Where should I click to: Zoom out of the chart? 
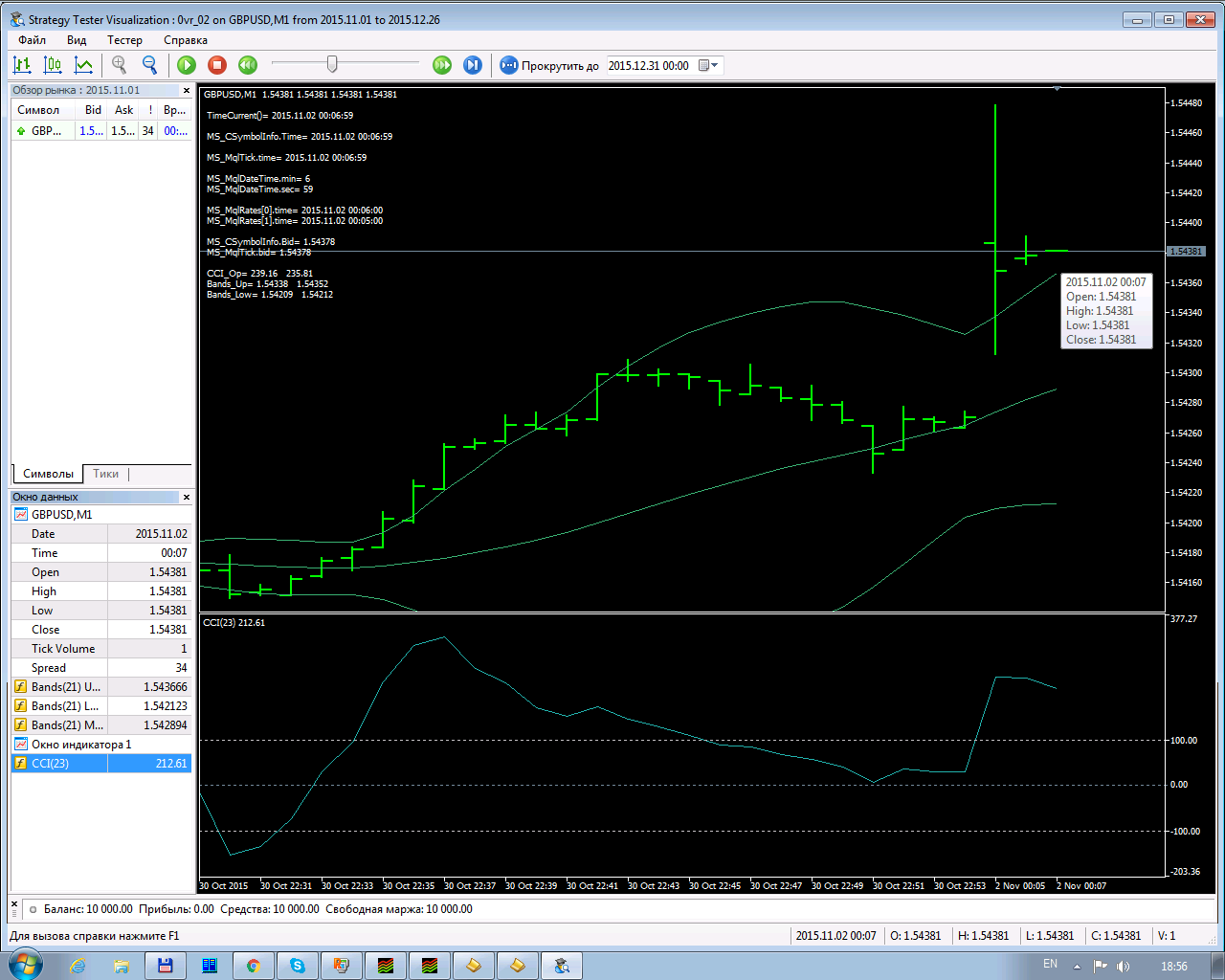pos(150,65)
